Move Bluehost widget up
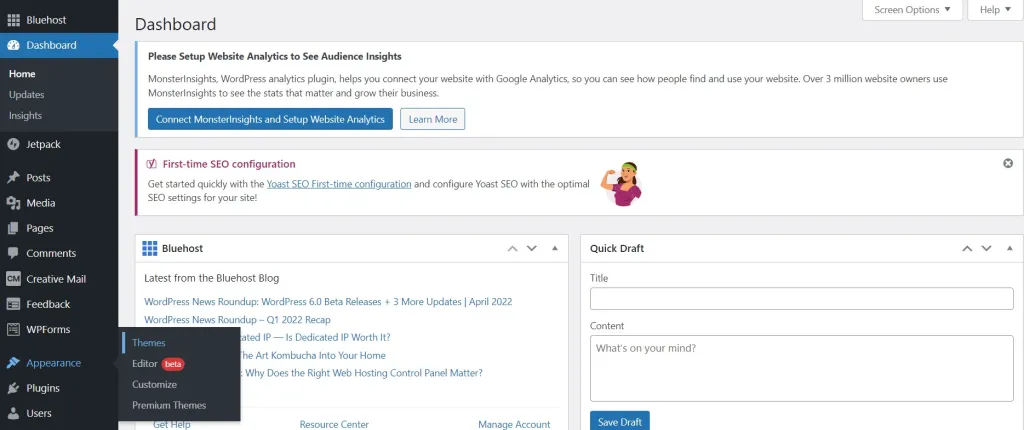Viewport: 1024px width, 430px height. click(513, 248)
